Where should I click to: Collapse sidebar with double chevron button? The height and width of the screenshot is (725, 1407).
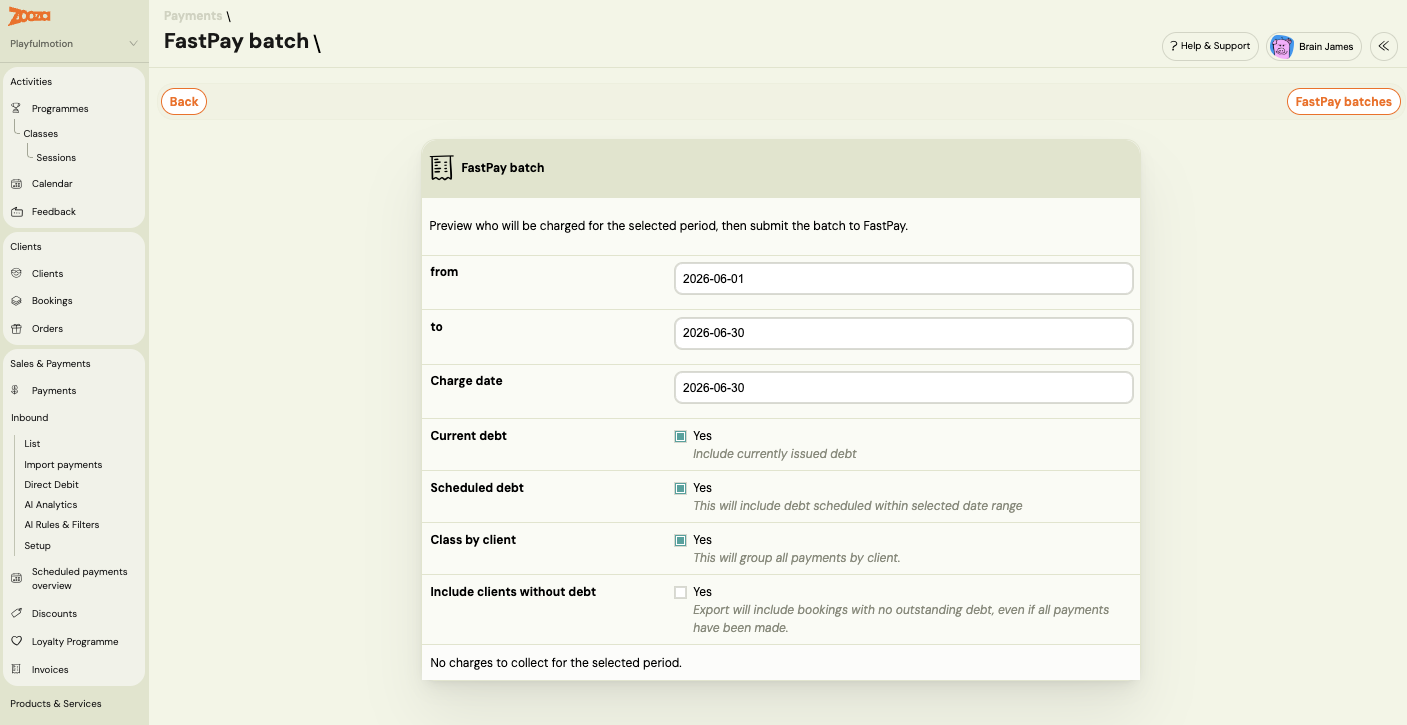tap(1384, 46)
